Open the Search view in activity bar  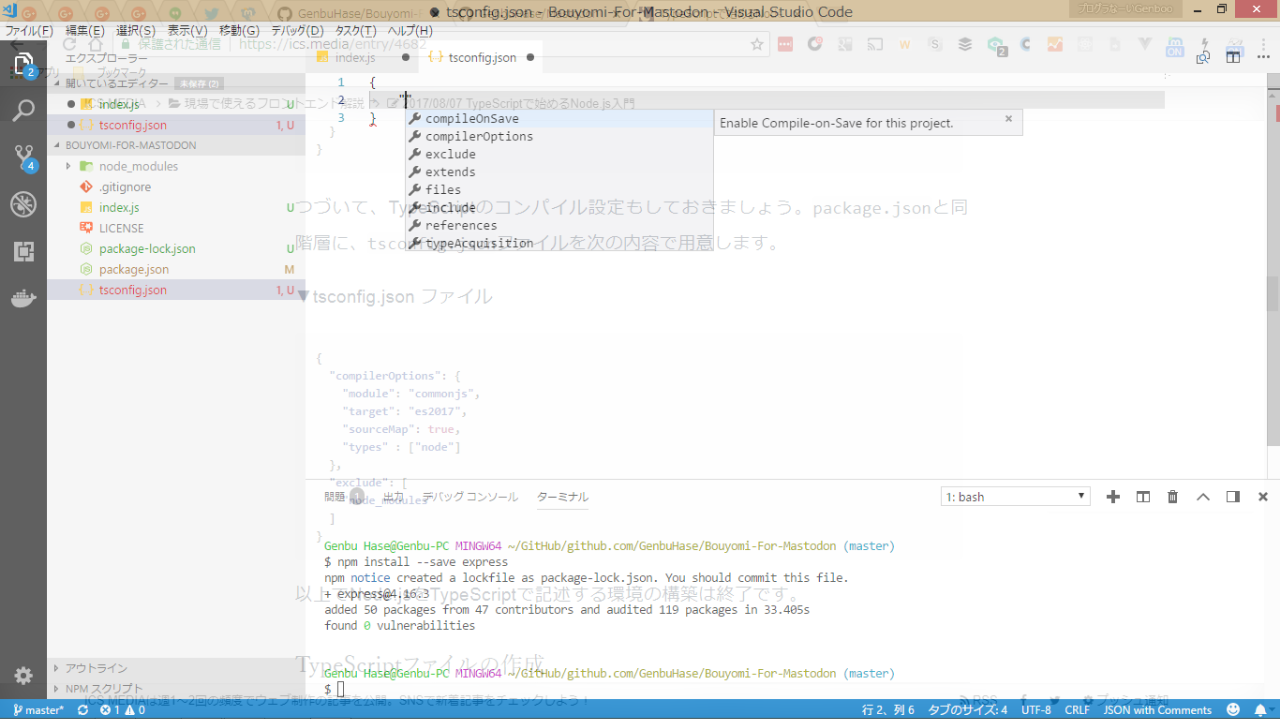click(x=23, y=110)
